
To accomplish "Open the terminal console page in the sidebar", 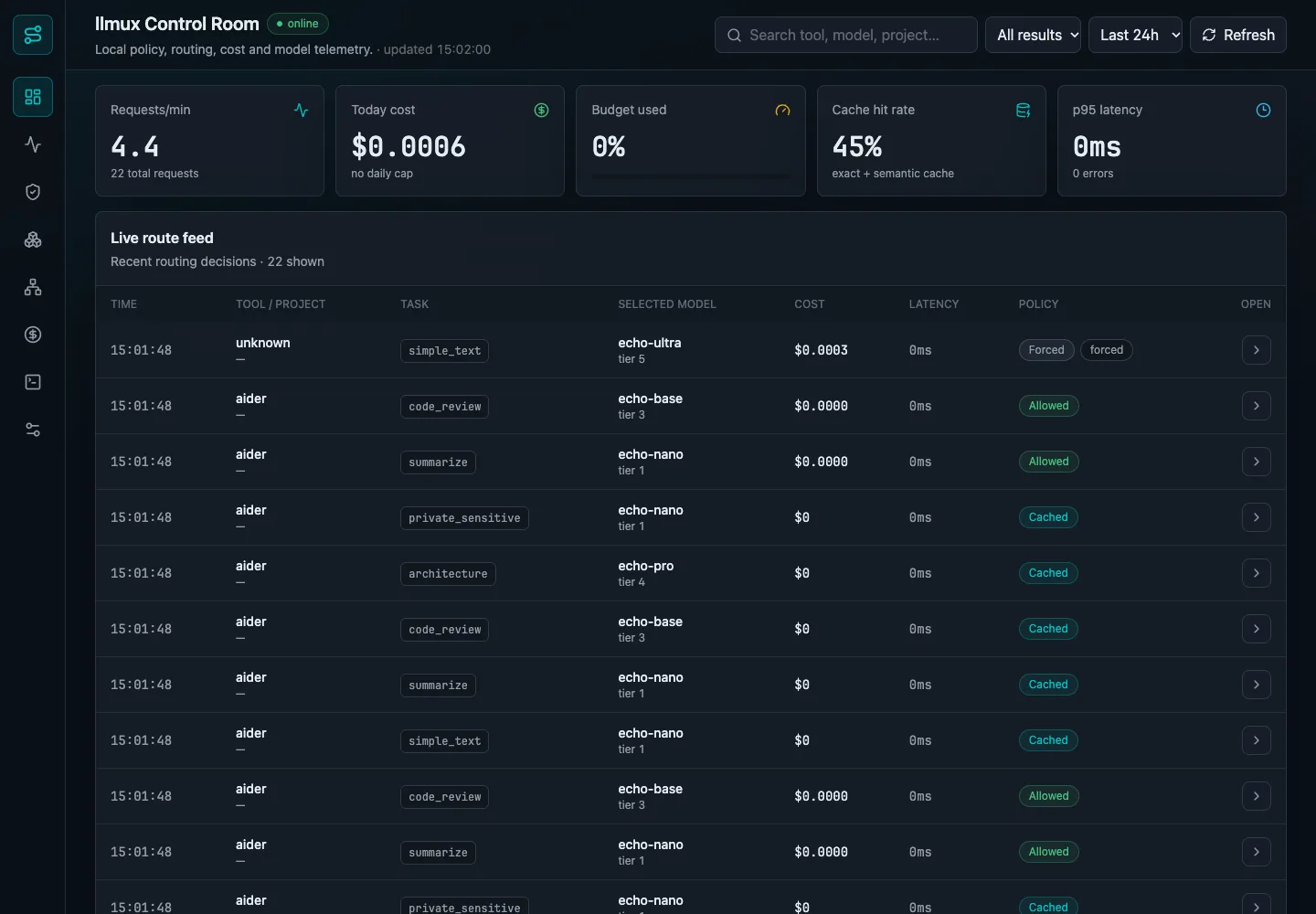I will pyautogui.click(x=33, y=382).
